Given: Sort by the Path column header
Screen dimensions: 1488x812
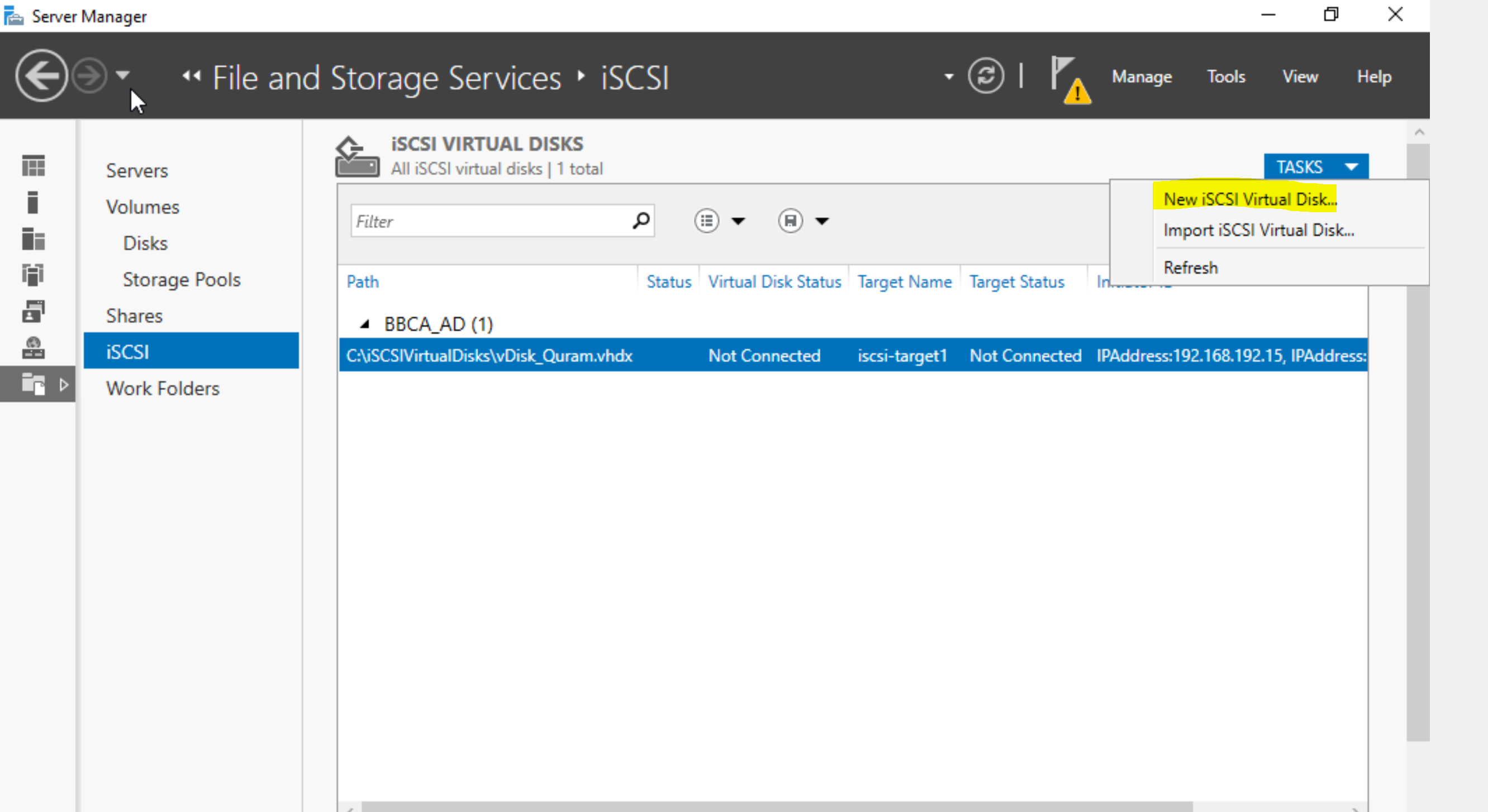Looking at the screenshot, I should point(363,282).
